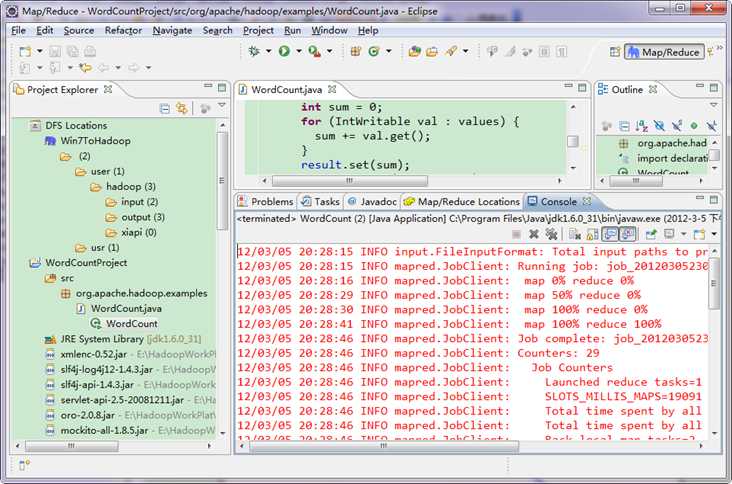Toggle Scroll Lock in Console toolbar
This screenshot has width=732, height=484.
pos(593,234)
